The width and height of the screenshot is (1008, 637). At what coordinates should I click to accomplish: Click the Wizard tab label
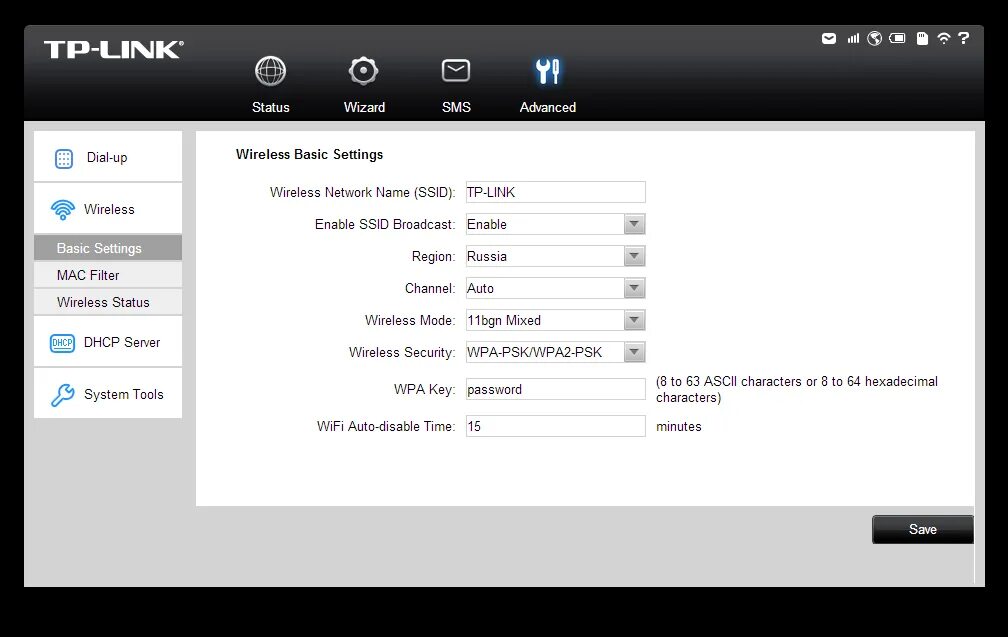(x=364, y=107)
